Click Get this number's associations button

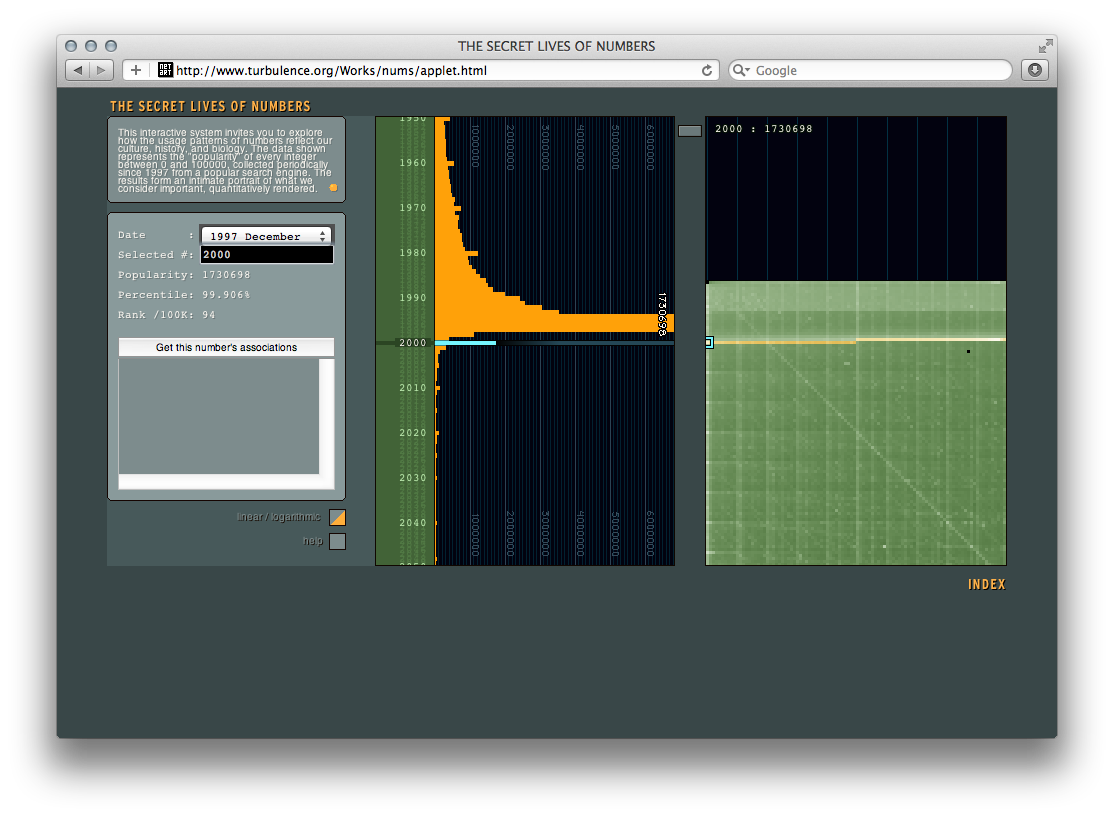[226, 348]
